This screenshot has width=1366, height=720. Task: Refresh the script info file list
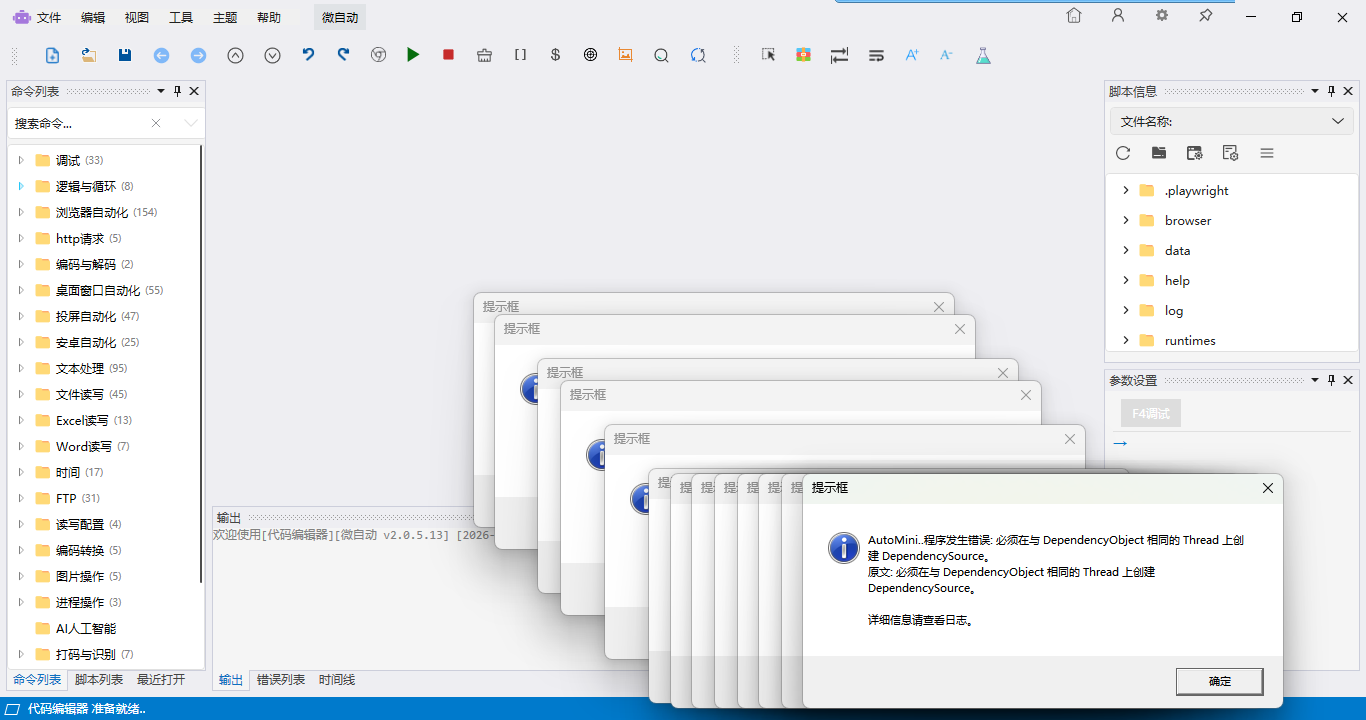1123,153
